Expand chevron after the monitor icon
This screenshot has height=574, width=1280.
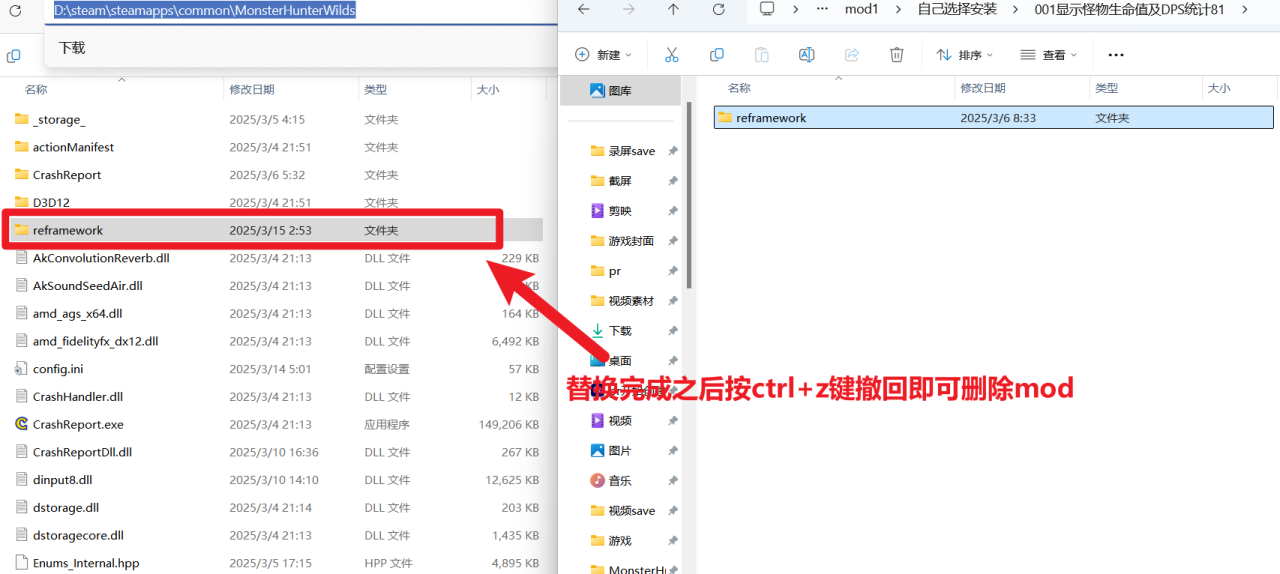(795, 9)
